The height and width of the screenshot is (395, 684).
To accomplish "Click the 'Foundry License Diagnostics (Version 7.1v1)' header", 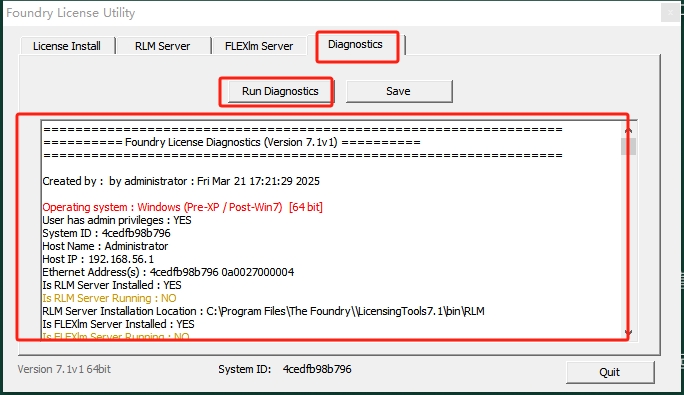I will [231, 142].
